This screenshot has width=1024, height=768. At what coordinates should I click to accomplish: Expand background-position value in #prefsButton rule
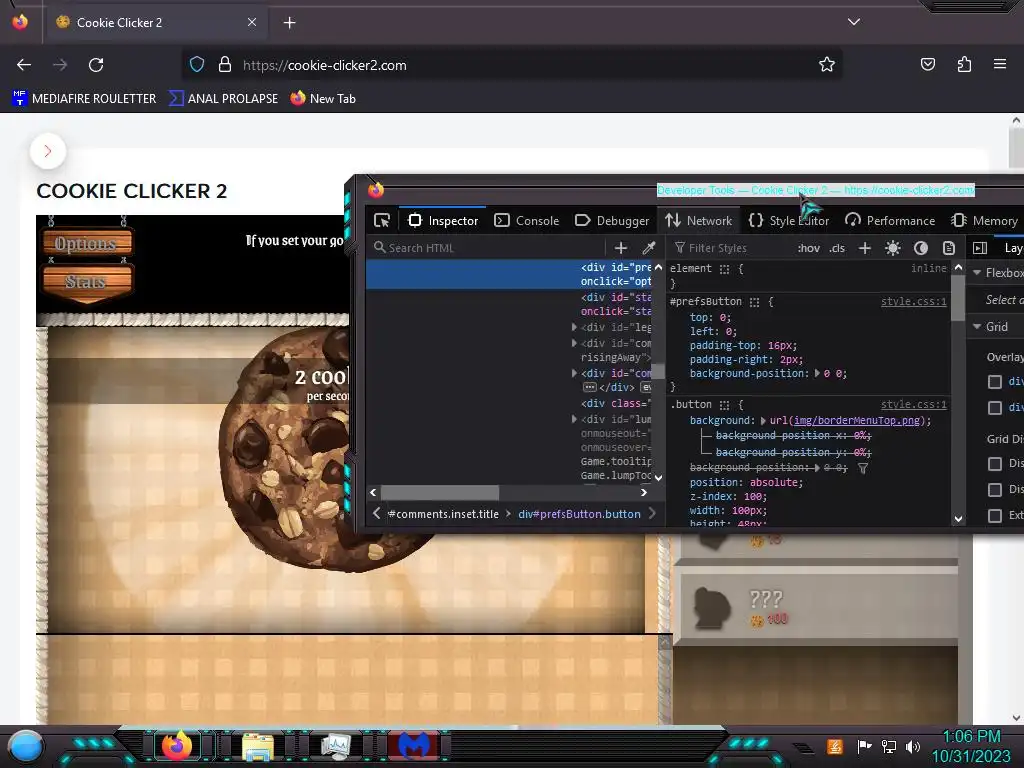(x=816, y=374)
